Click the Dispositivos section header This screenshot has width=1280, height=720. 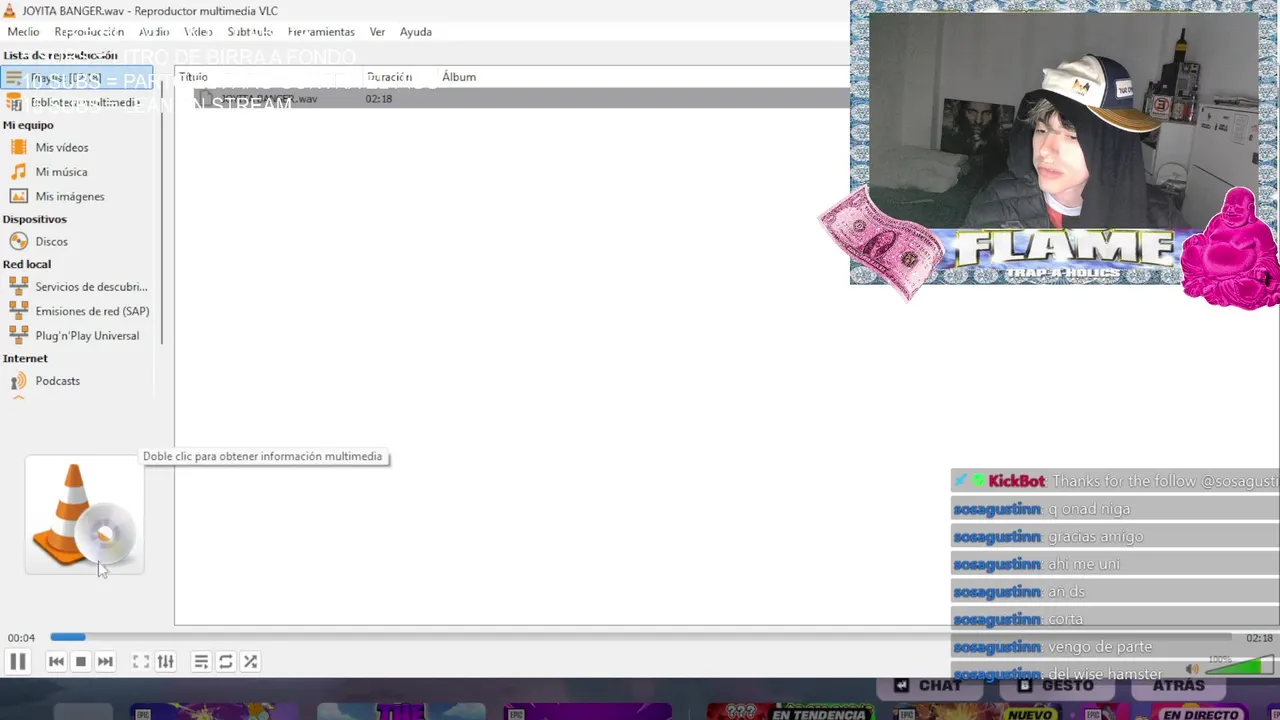click(x=34, y=219)
